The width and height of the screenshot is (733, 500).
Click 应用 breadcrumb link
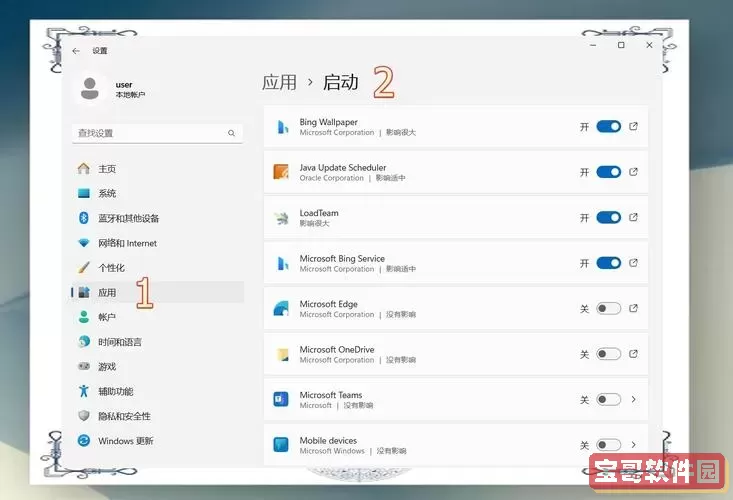pos(279,82)
